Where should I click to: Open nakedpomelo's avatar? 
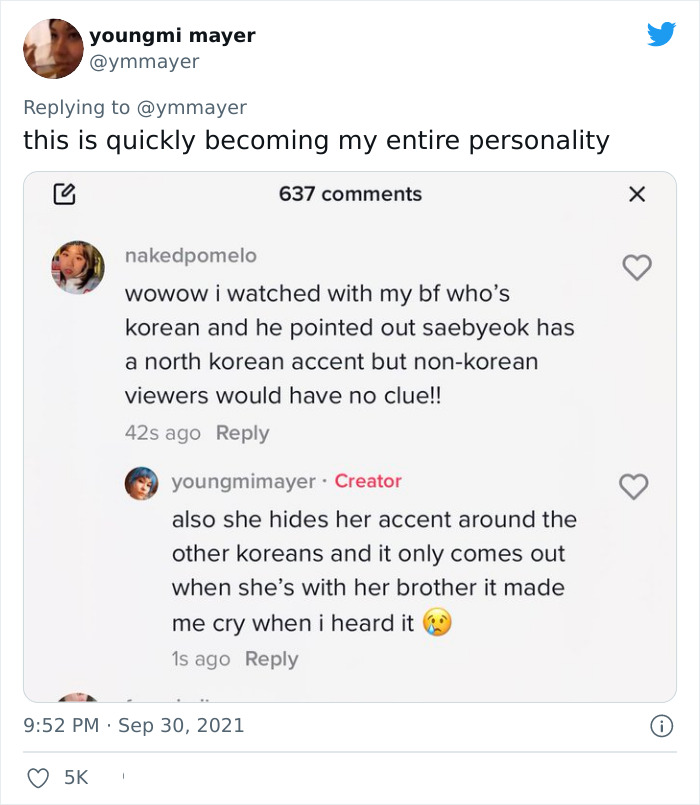(x=77, y=267)
